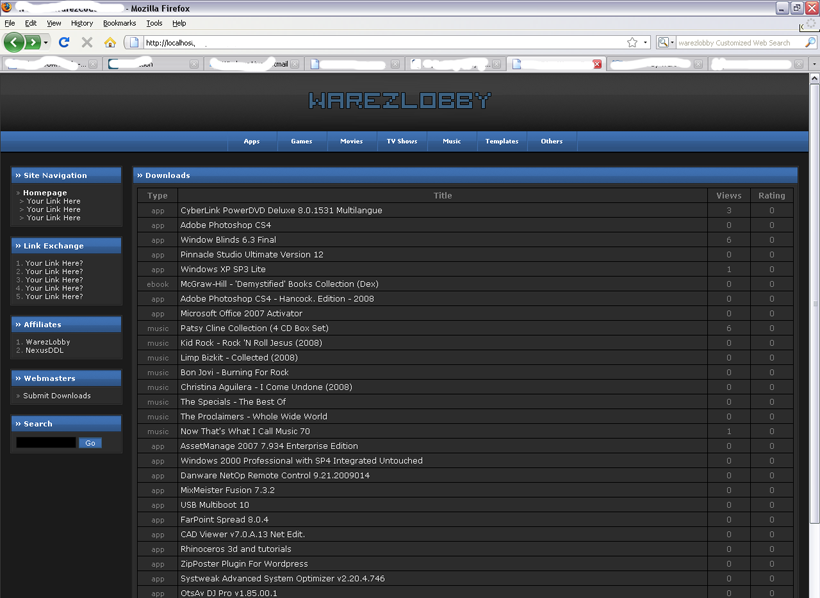Open the search engine selector dropdown

[x=666, y=42]
